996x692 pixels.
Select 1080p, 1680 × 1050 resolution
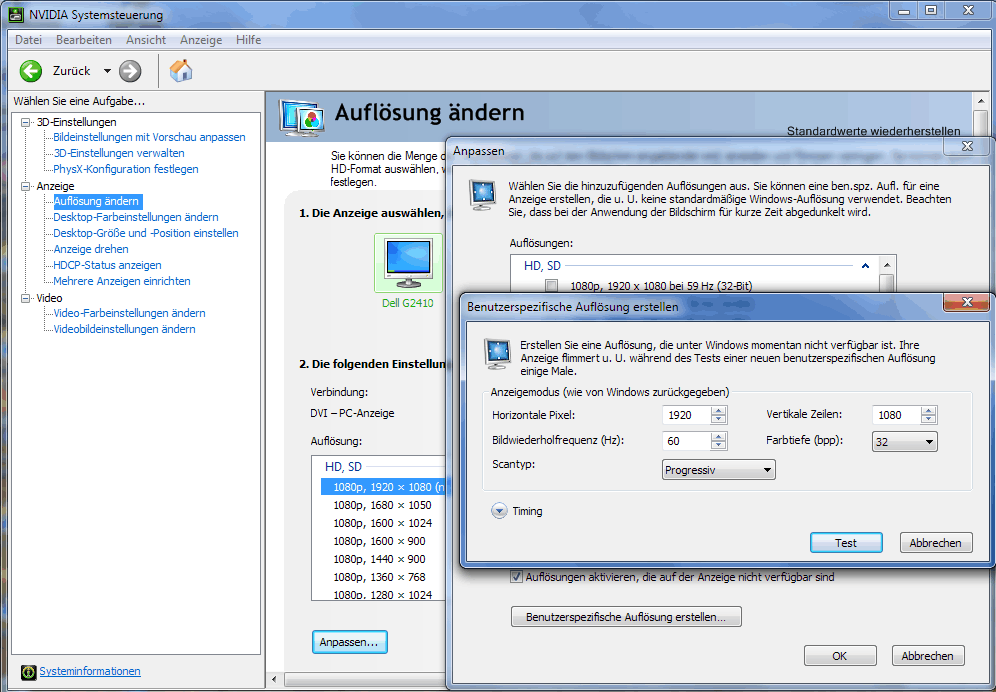(x=382, y=505)
